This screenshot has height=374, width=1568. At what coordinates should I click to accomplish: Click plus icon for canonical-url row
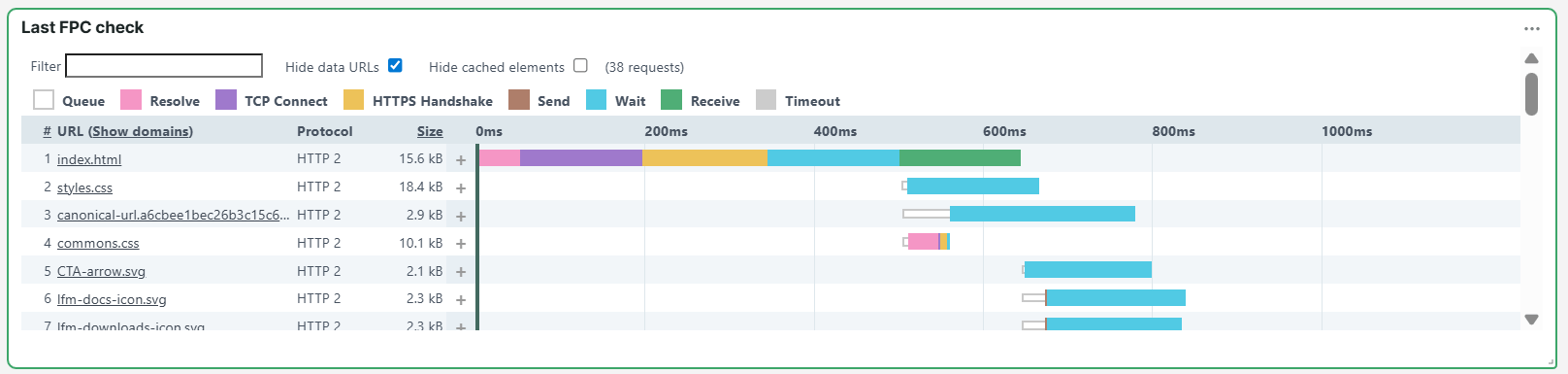coord(461,217)
